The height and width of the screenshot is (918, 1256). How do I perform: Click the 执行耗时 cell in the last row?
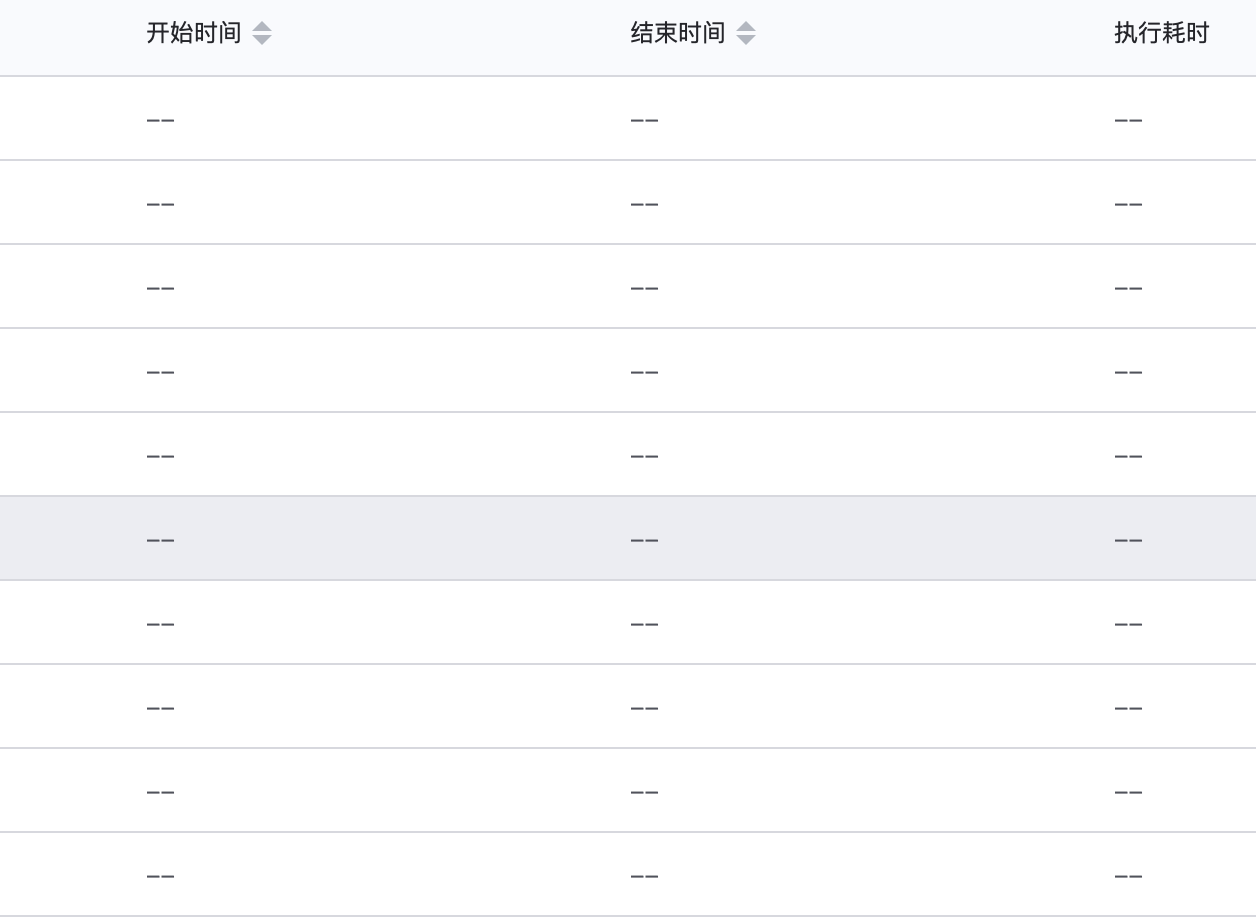coord(1128,874)
